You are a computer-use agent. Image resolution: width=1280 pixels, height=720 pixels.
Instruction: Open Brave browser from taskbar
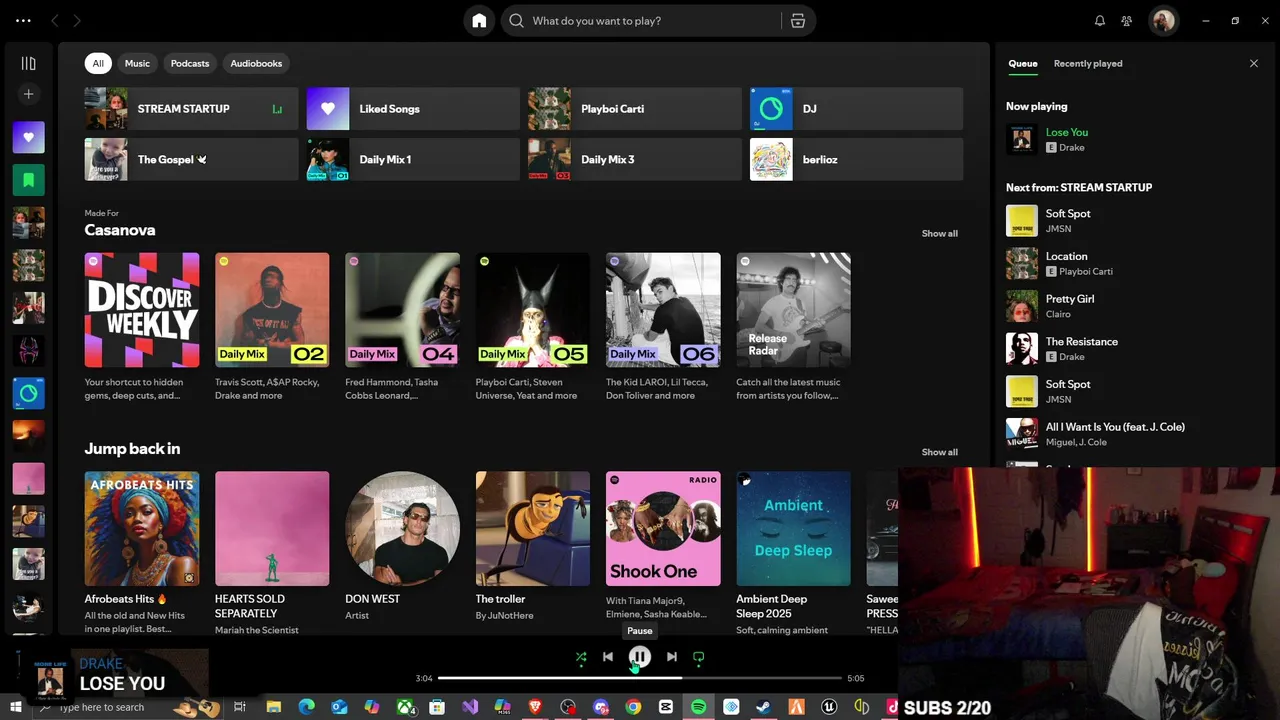[535, 707]
